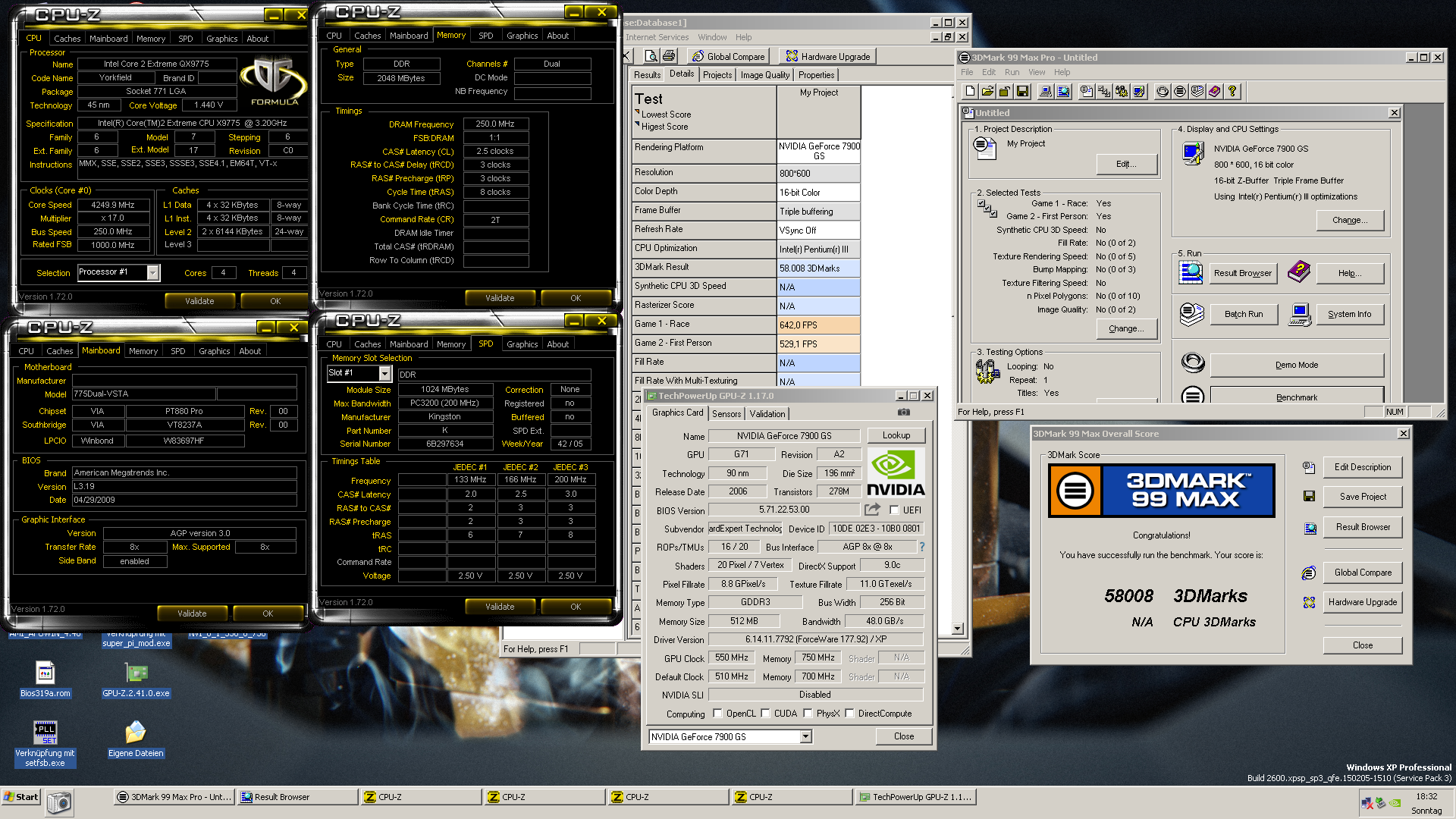Switch to Caches tab in the CPU-Z Mainboard window

click(x=59, y=352)
